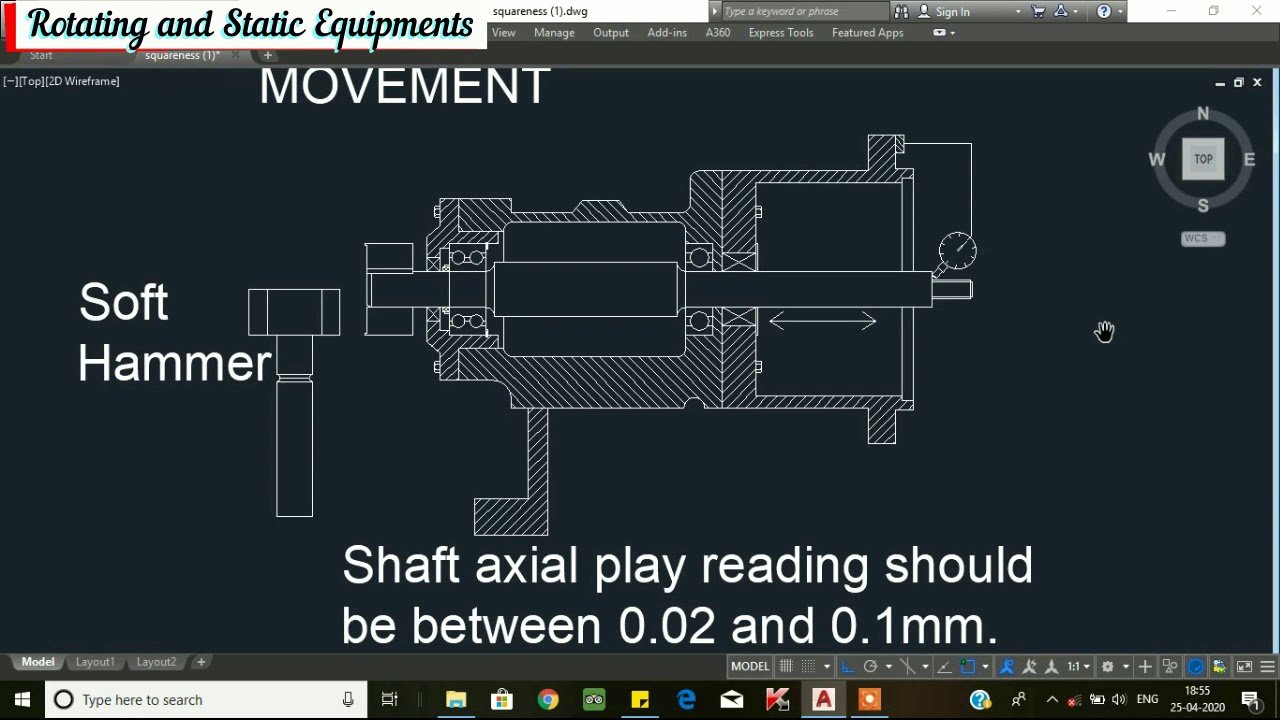Expand the ribbon minimize options arrow
Image resolution: width=1280 pixels, height=720 pixels.
tap(952, 33)
